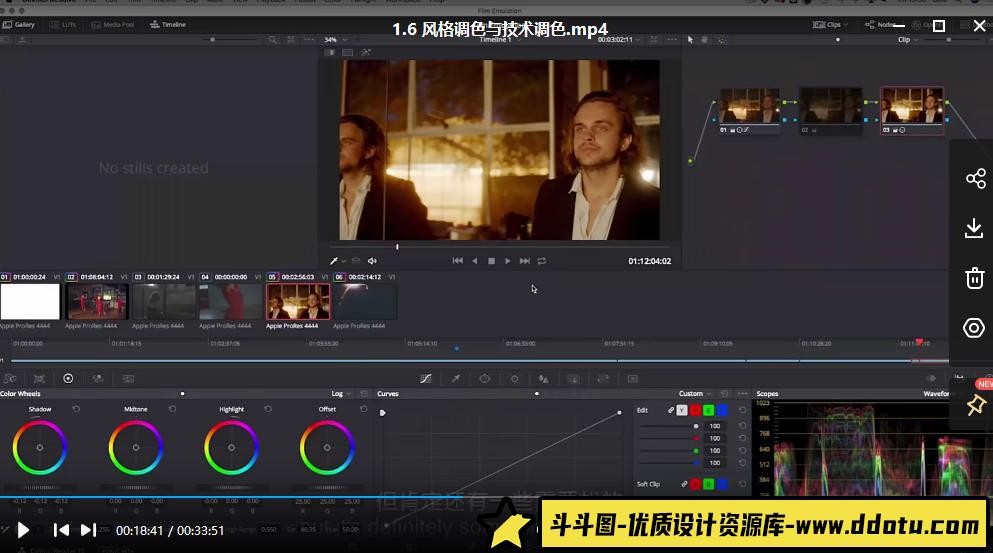Open the Power Window palette
Viewport: 993px width, 553px height.
[x=484, y=379]
